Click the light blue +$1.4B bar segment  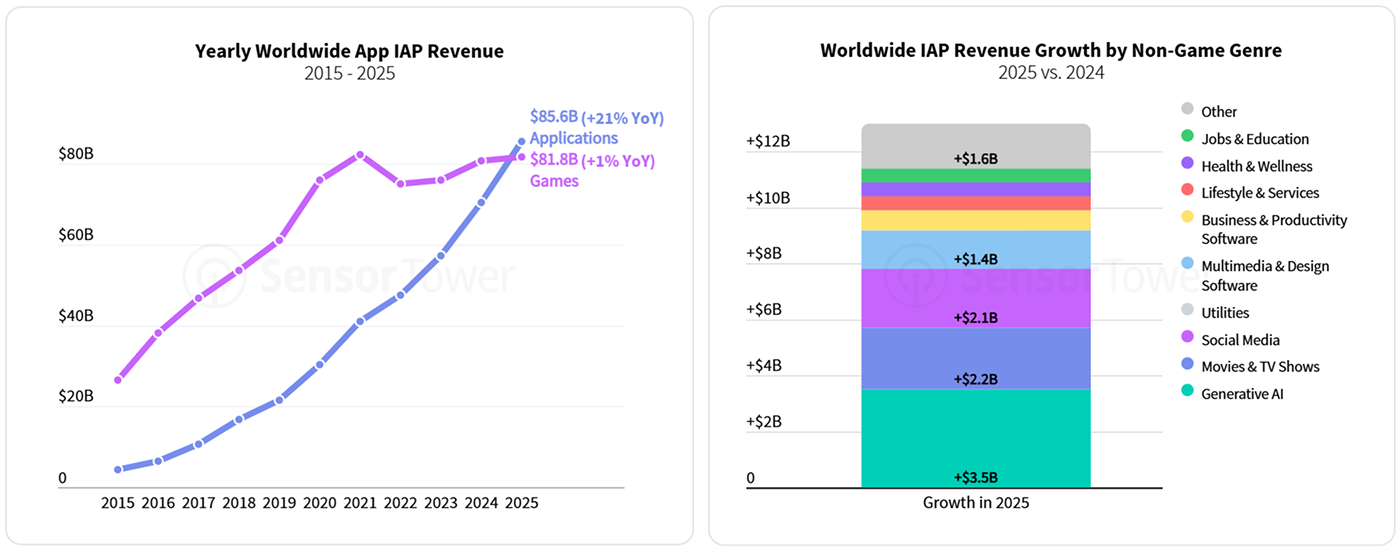975,249
